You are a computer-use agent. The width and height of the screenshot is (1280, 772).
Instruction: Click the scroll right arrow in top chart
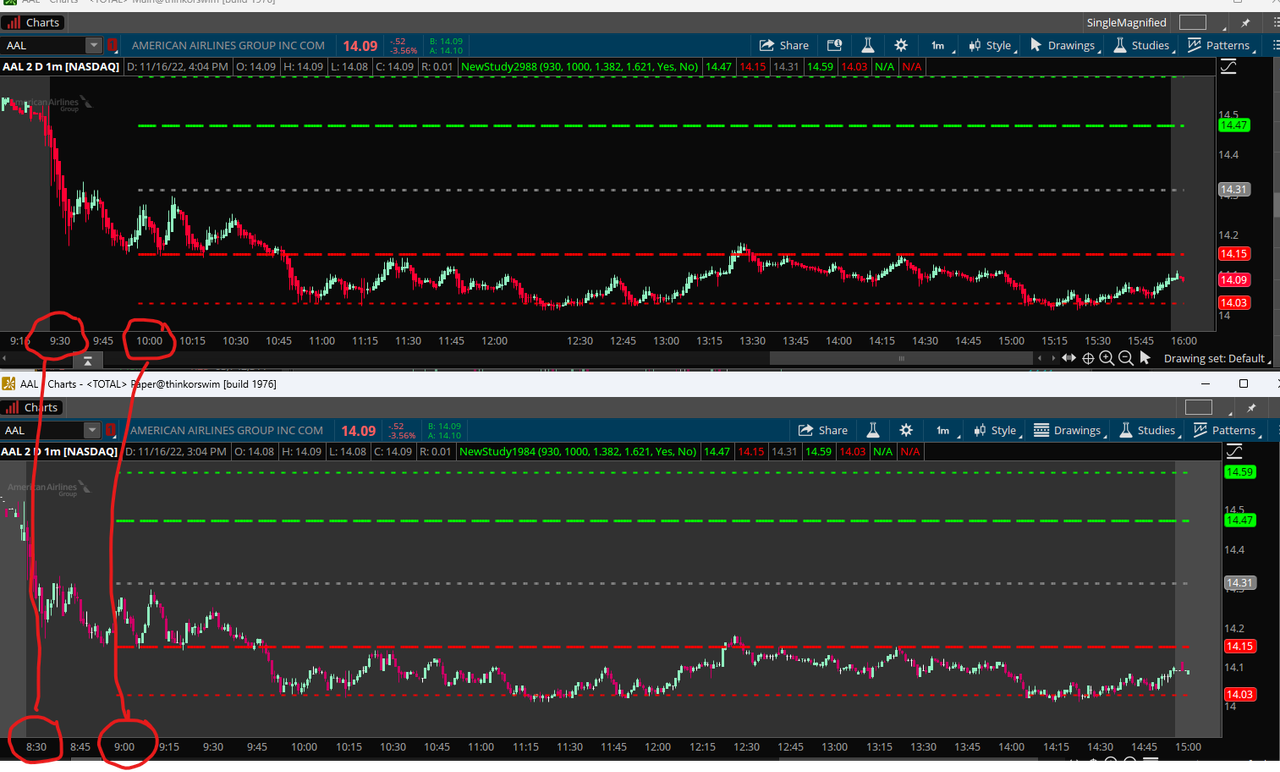pos(1052,358)
